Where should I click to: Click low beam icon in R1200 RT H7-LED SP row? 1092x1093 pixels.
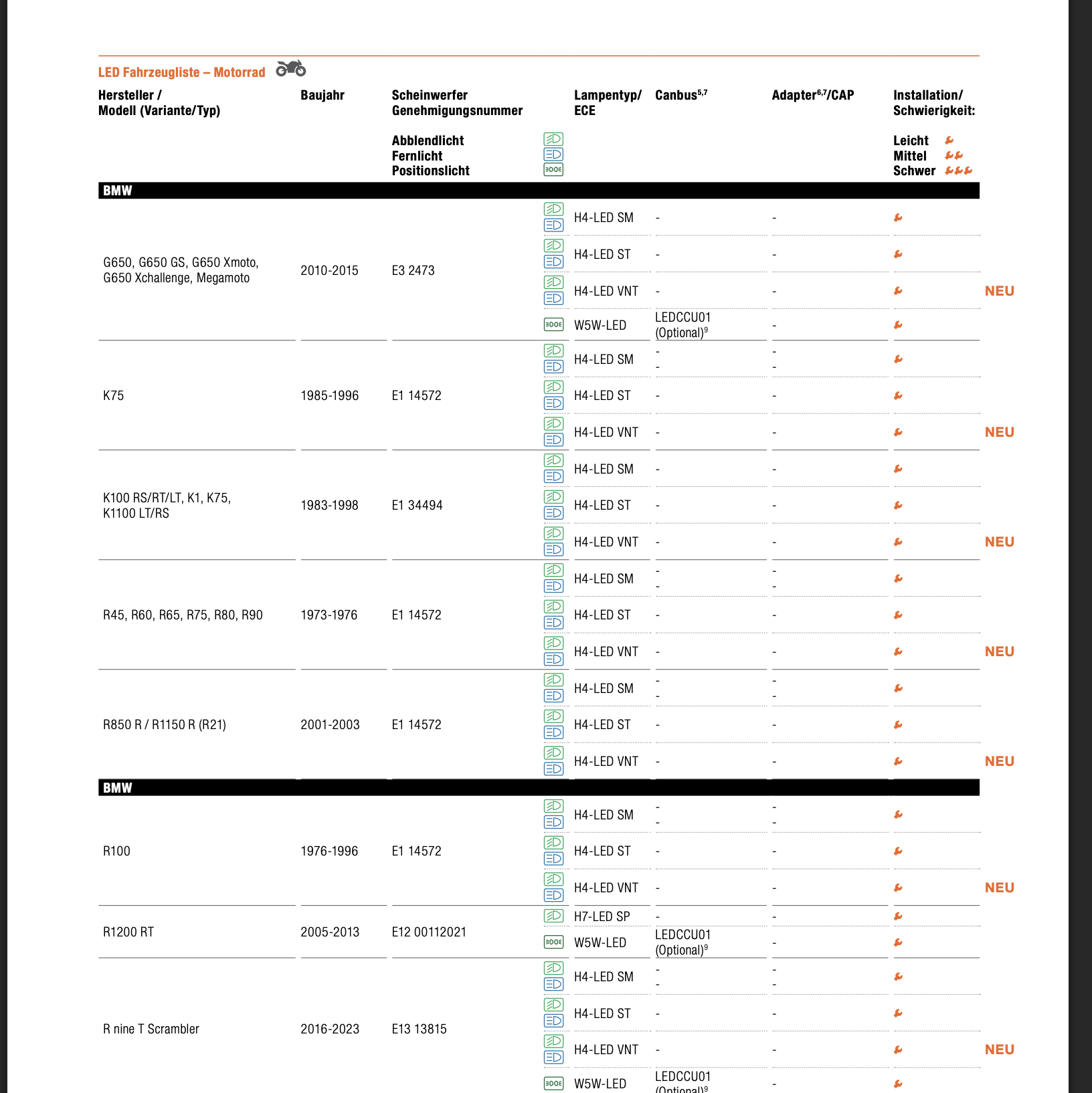tap(553, 916)
